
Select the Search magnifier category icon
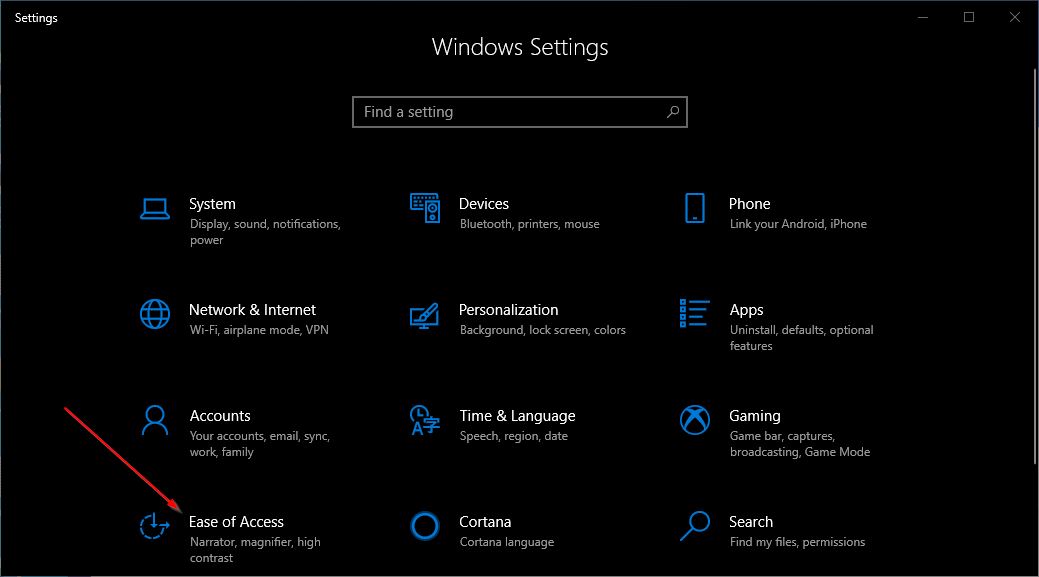(x=694, y=526)
